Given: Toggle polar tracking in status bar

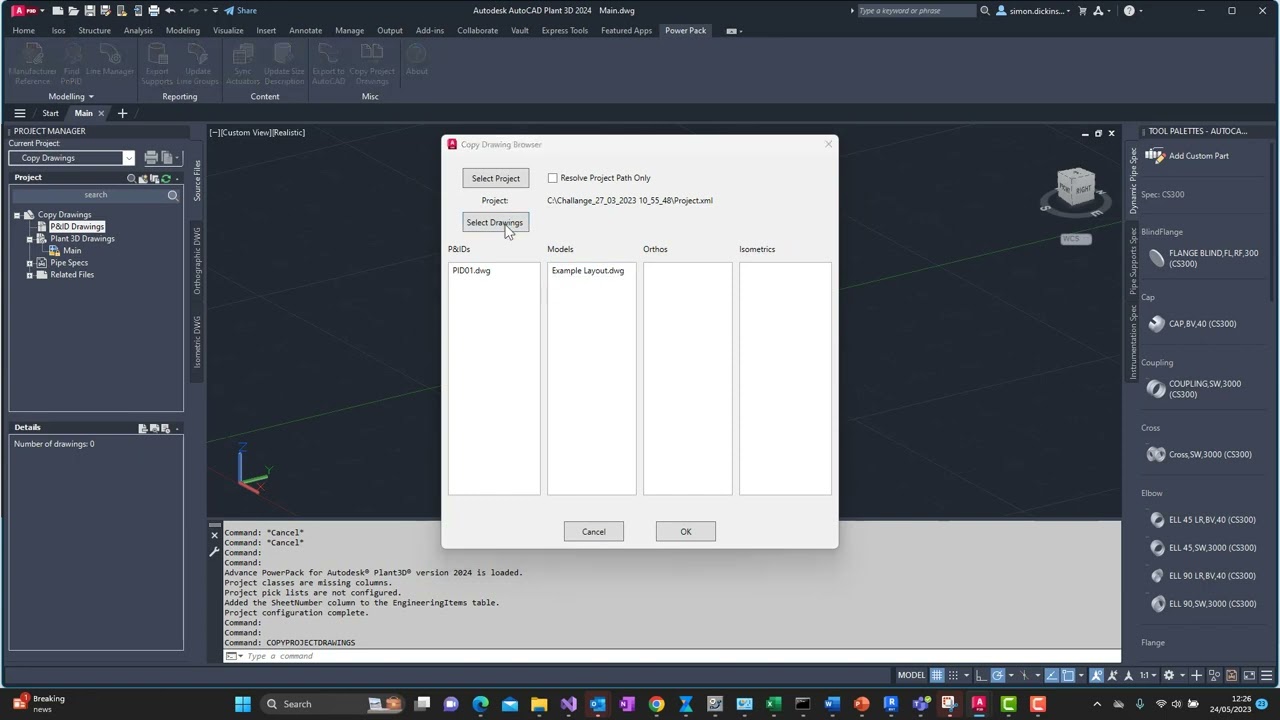Looking at the screenshot, I should coord(998,675).
